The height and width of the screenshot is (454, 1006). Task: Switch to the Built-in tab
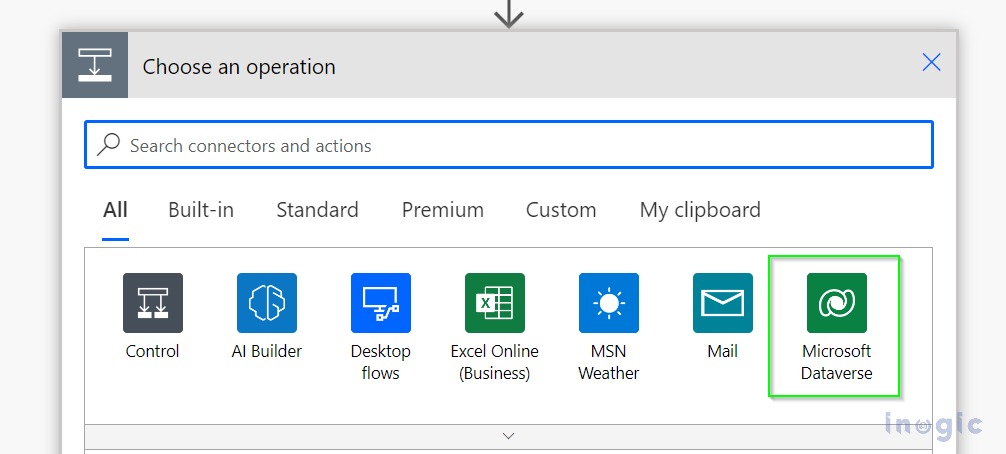click(x=201, y=210)
